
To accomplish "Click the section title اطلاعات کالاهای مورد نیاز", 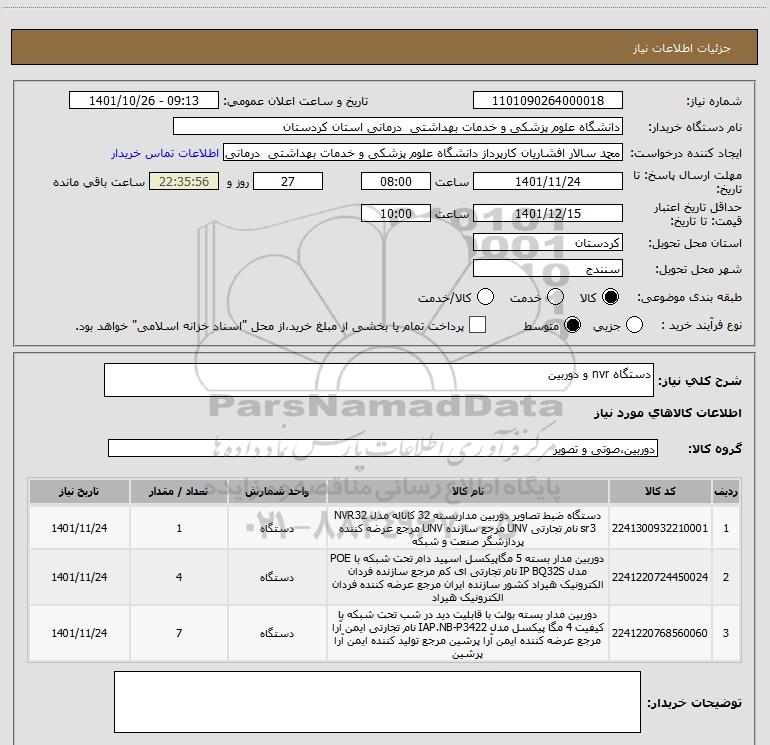I will (668, 414).
